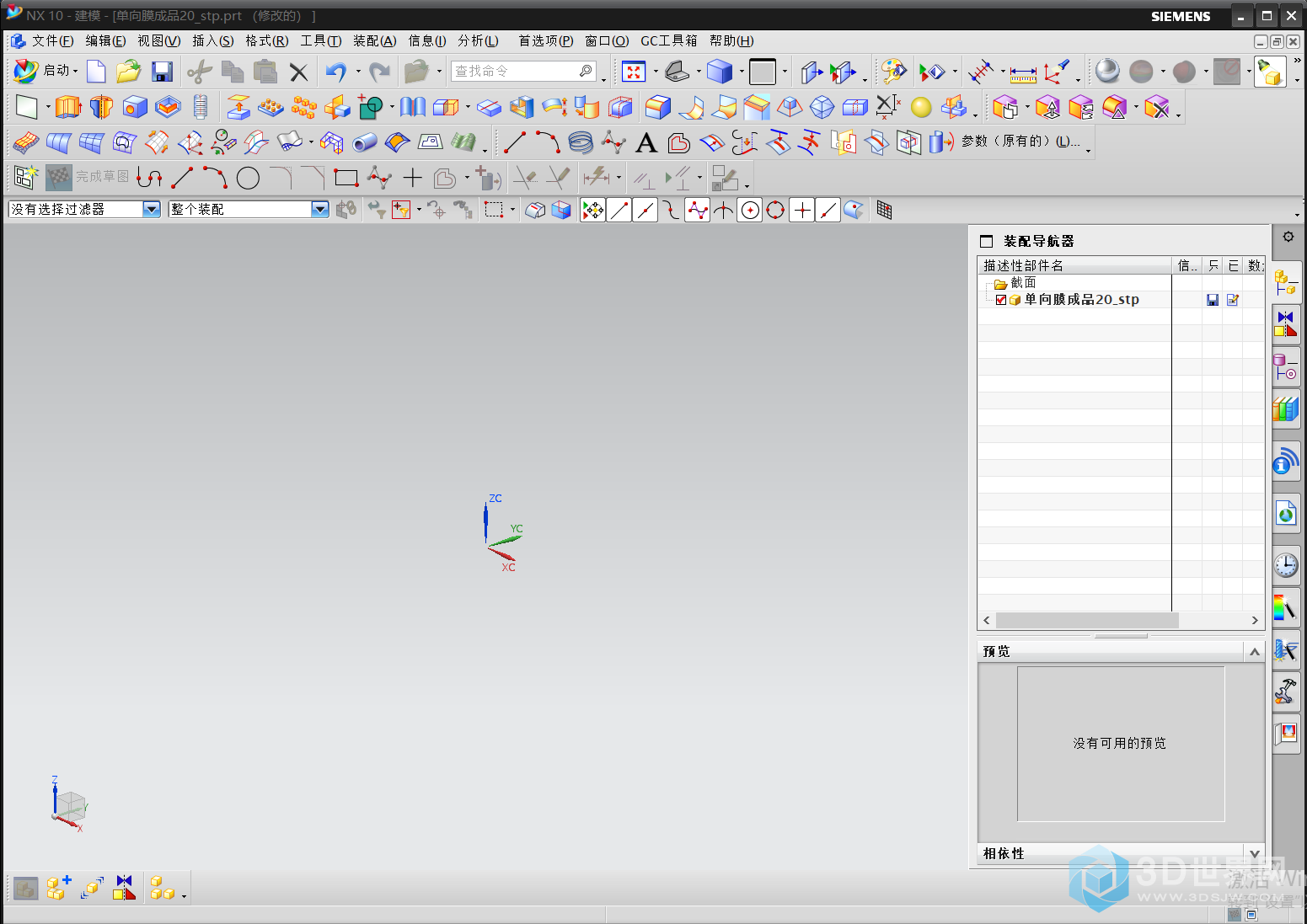Toggle the Snap Arc Center option
This screenshot has width=1307, height=924.
click(750, 210)
